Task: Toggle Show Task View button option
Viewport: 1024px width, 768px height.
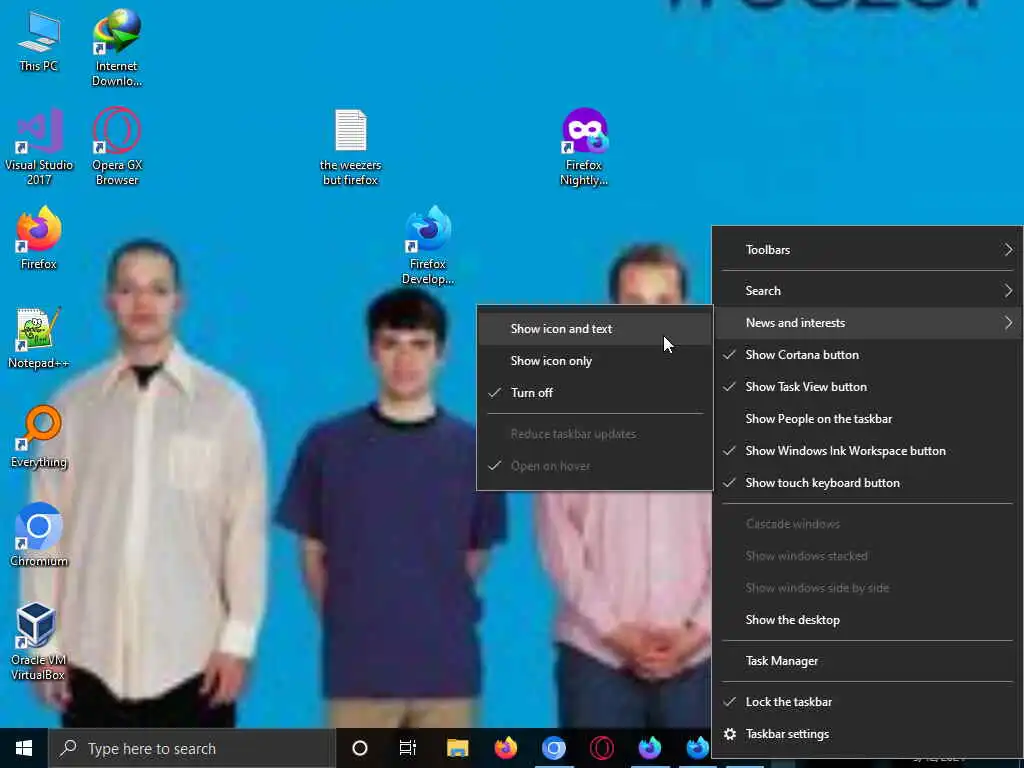Action: click(867, 387)
